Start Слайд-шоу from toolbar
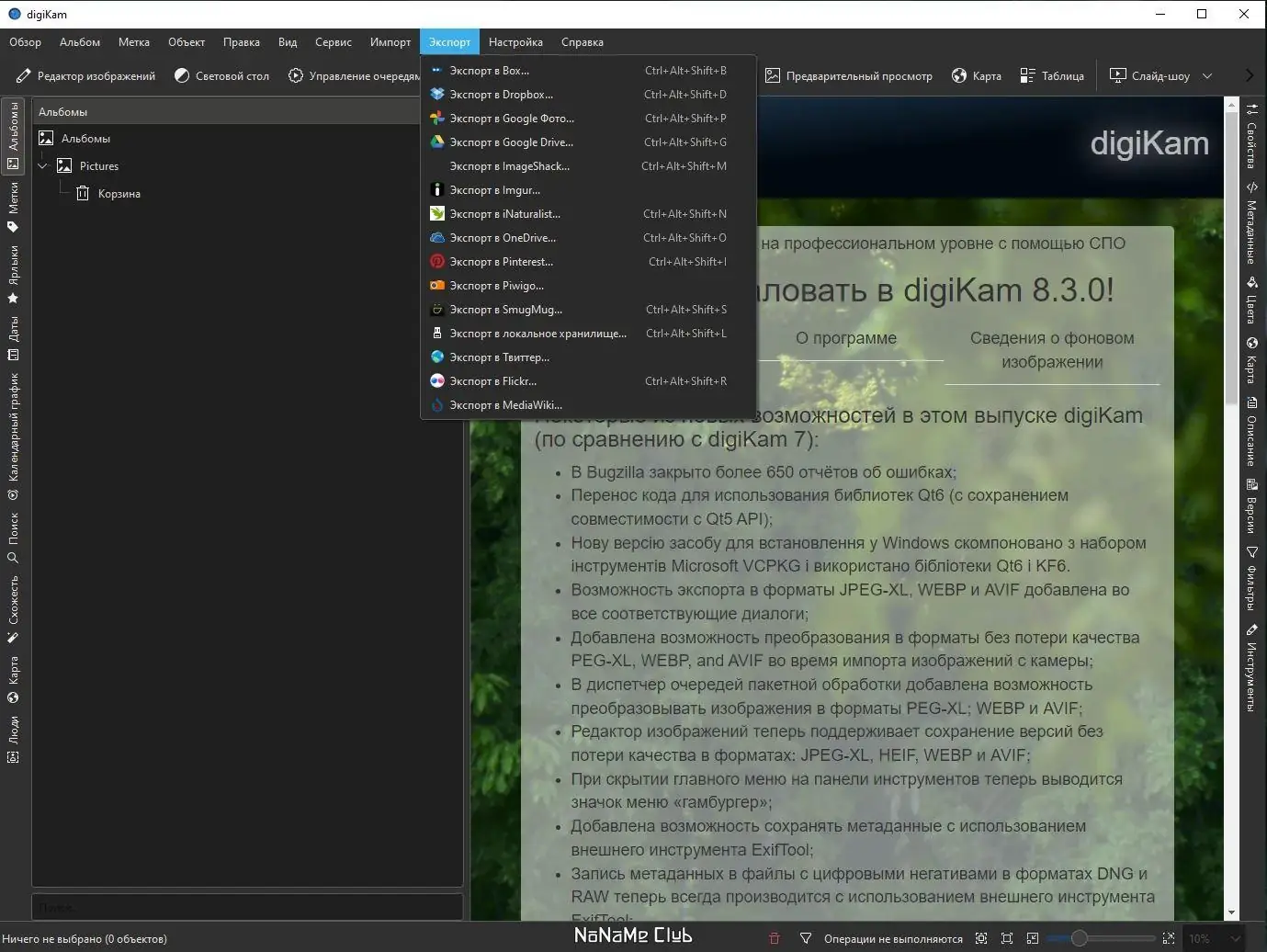The image size is (1267, 952). [1149, 76]
